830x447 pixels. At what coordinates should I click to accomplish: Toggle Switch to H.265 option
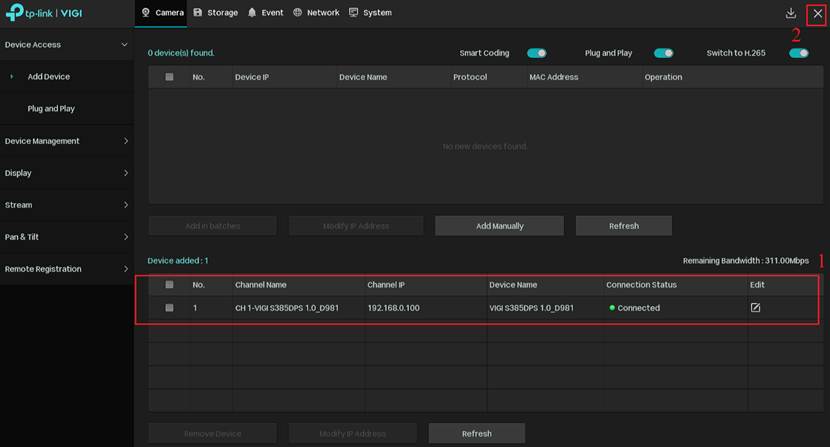coord(798,53)
